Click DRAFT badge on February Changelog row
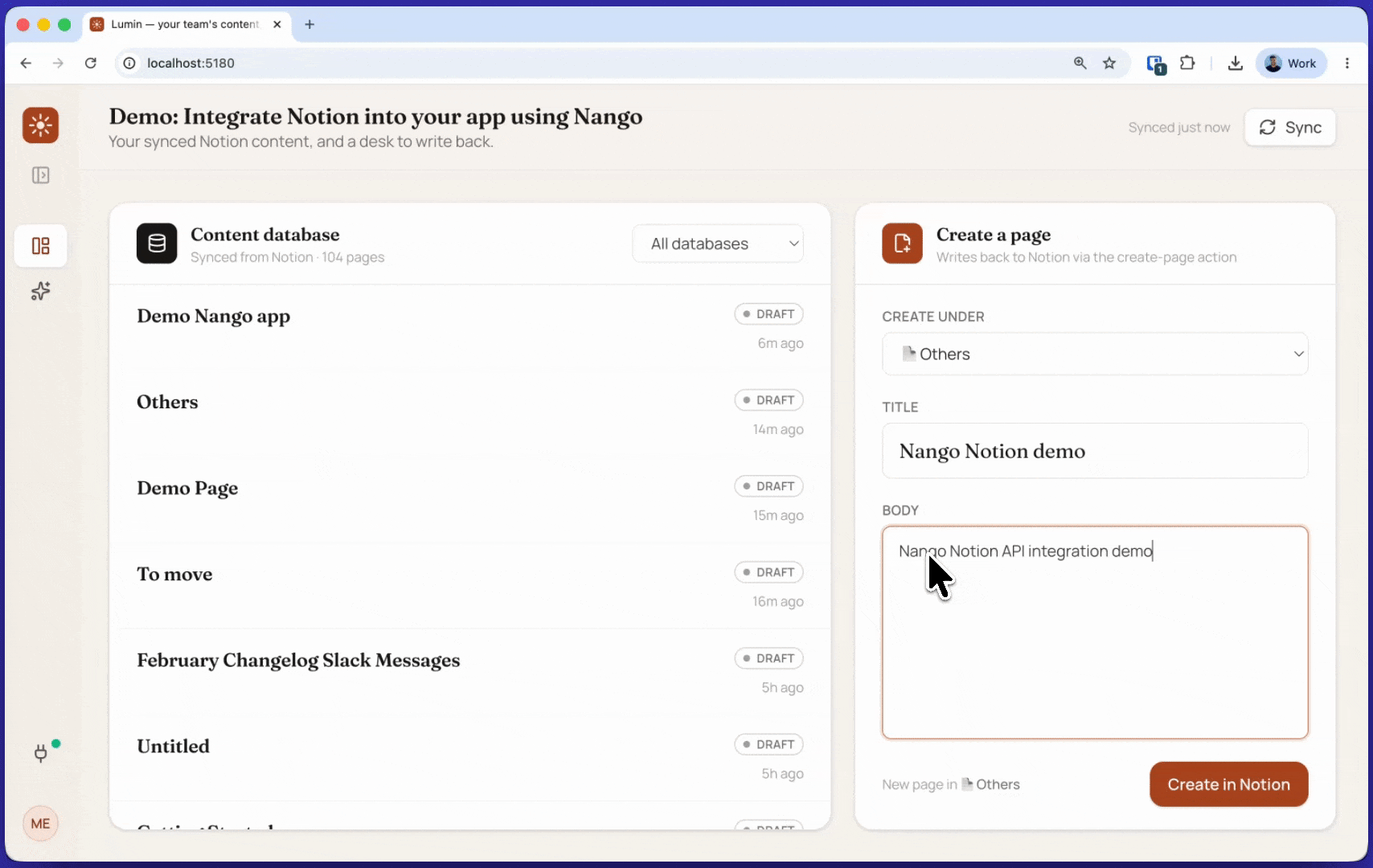This screenshot has width=1373, height=868. coord(768,658)
